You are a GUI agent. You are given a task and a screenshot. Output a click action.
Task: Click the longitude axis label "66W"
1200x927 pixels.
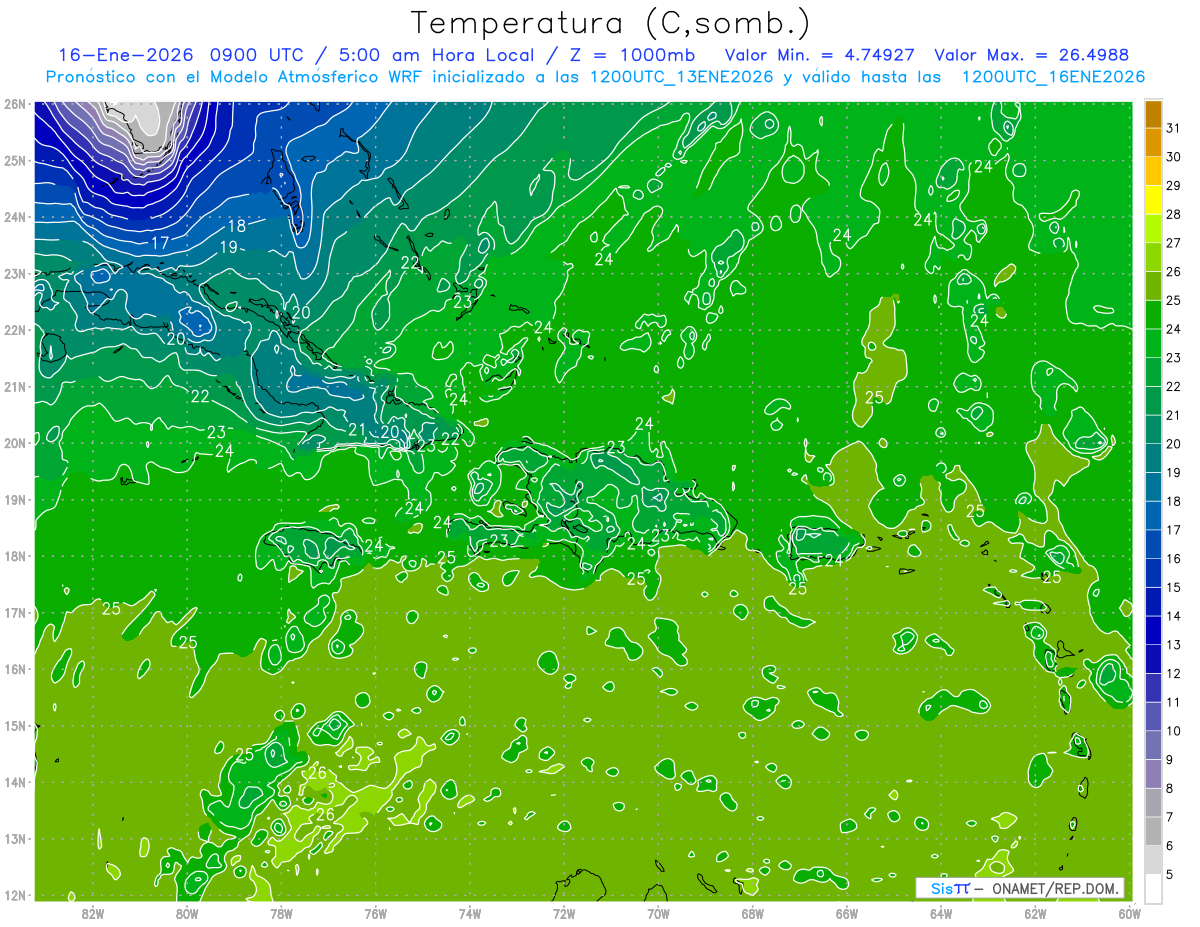coord(846,913)
